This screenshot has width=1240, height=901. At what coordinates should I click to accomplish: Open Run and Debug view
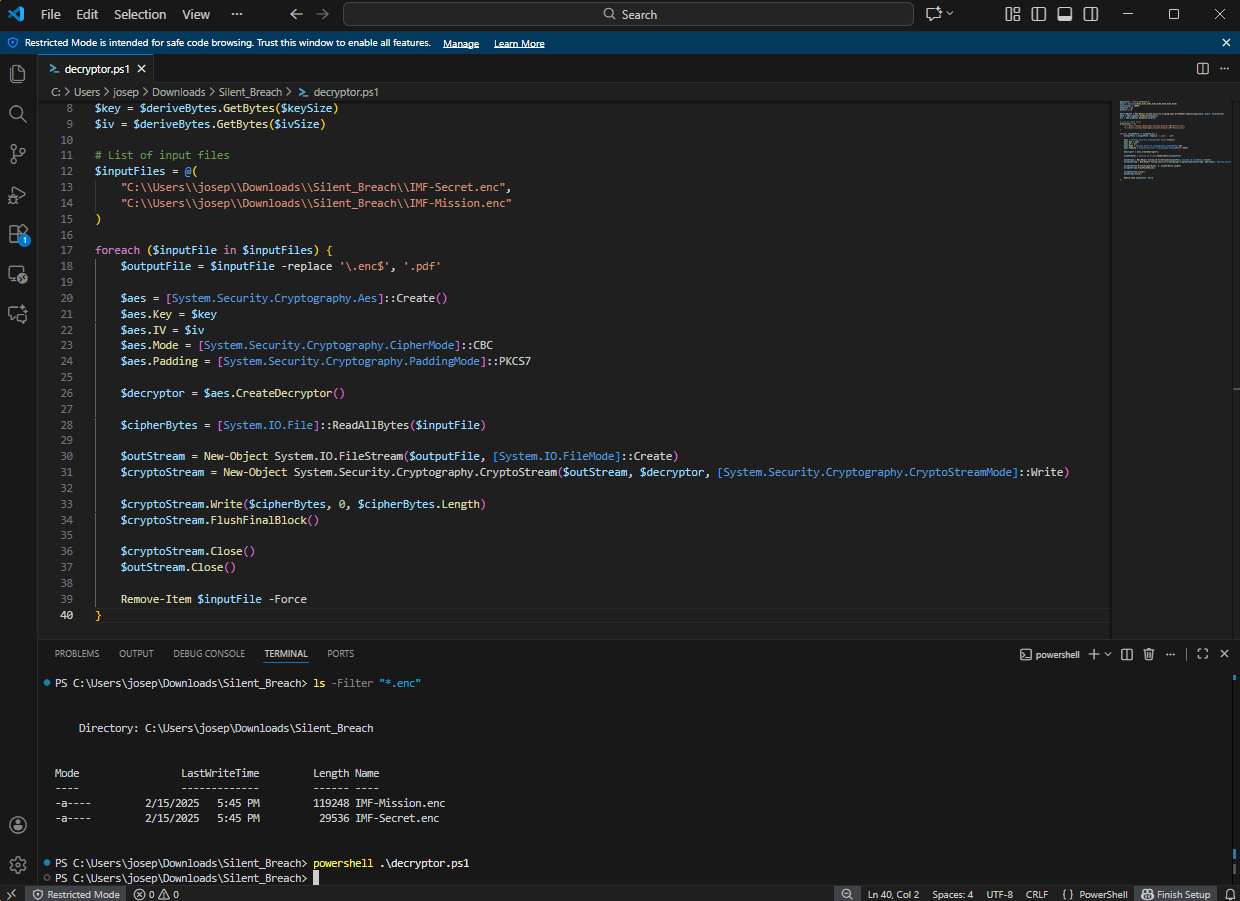[17, 194]
